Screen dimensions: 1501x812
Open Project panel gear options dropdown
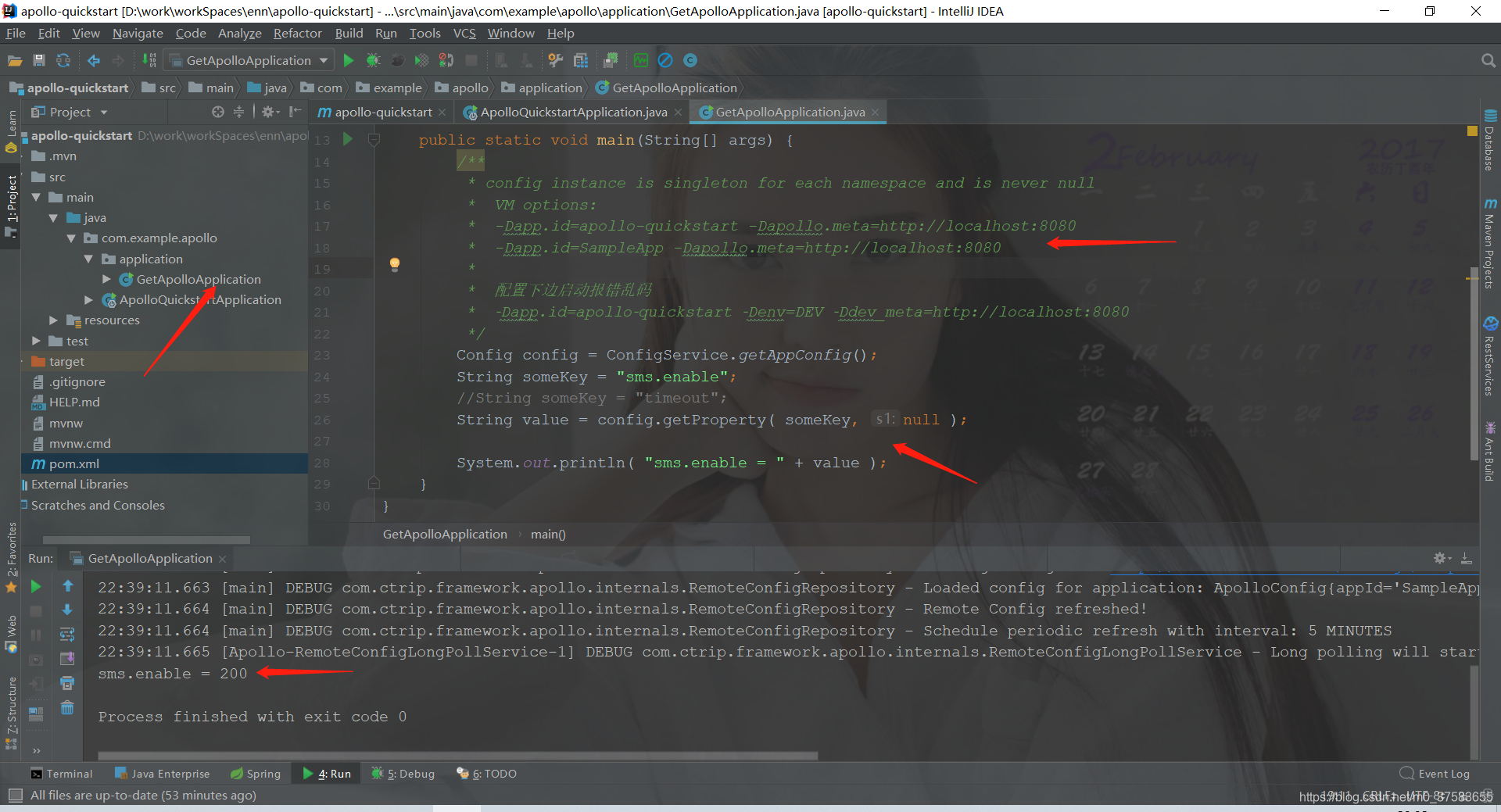[270, 112]
